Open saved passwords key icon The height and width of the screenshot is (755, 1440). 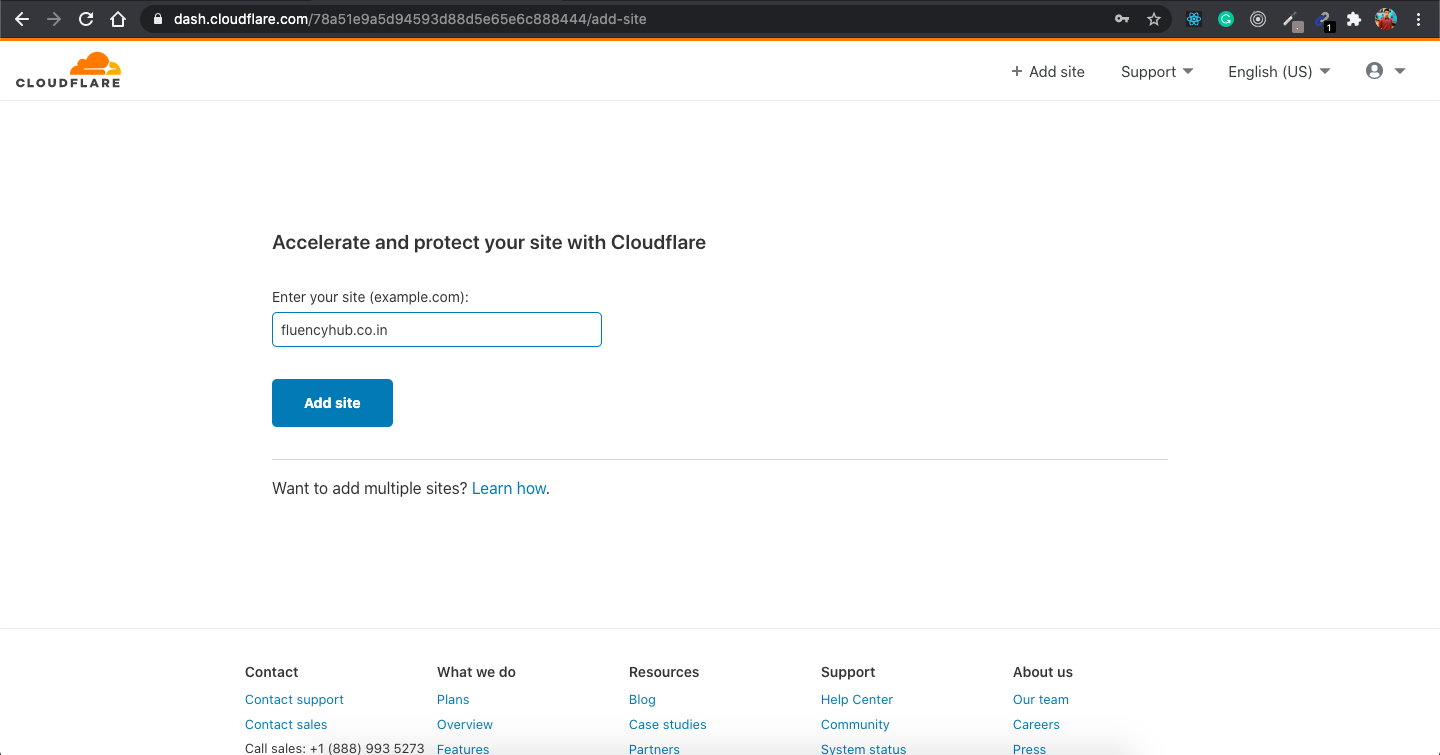click(x=1122, y=19)
